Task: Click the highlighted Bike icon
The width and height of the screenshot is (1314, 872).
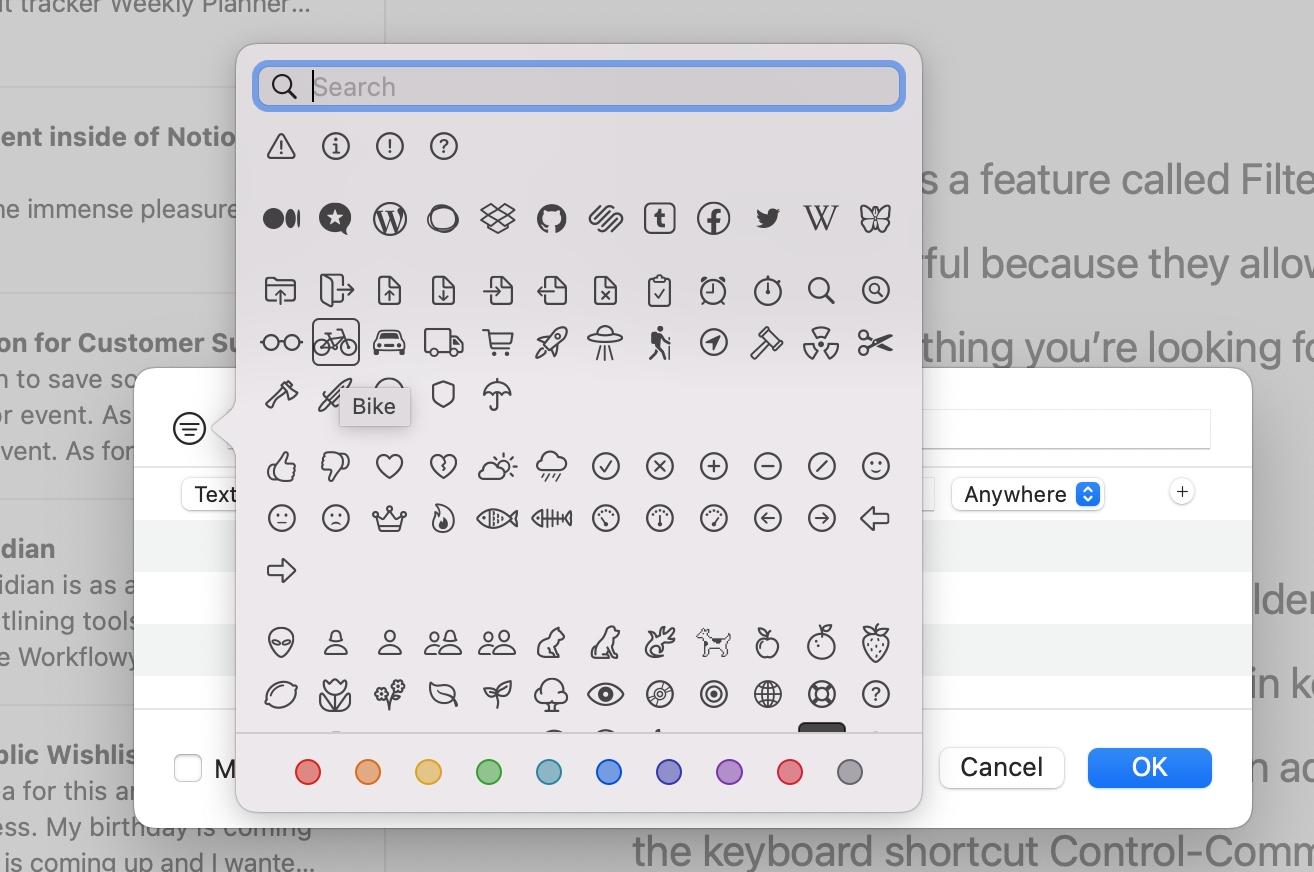Action: (336, 343)
